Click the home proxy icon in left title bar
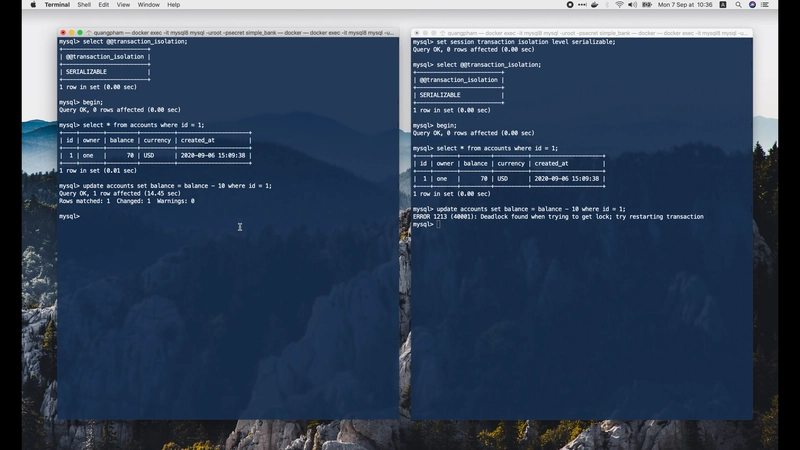The image size is (800, 450). pyautogui.click(x=89, y=33)
